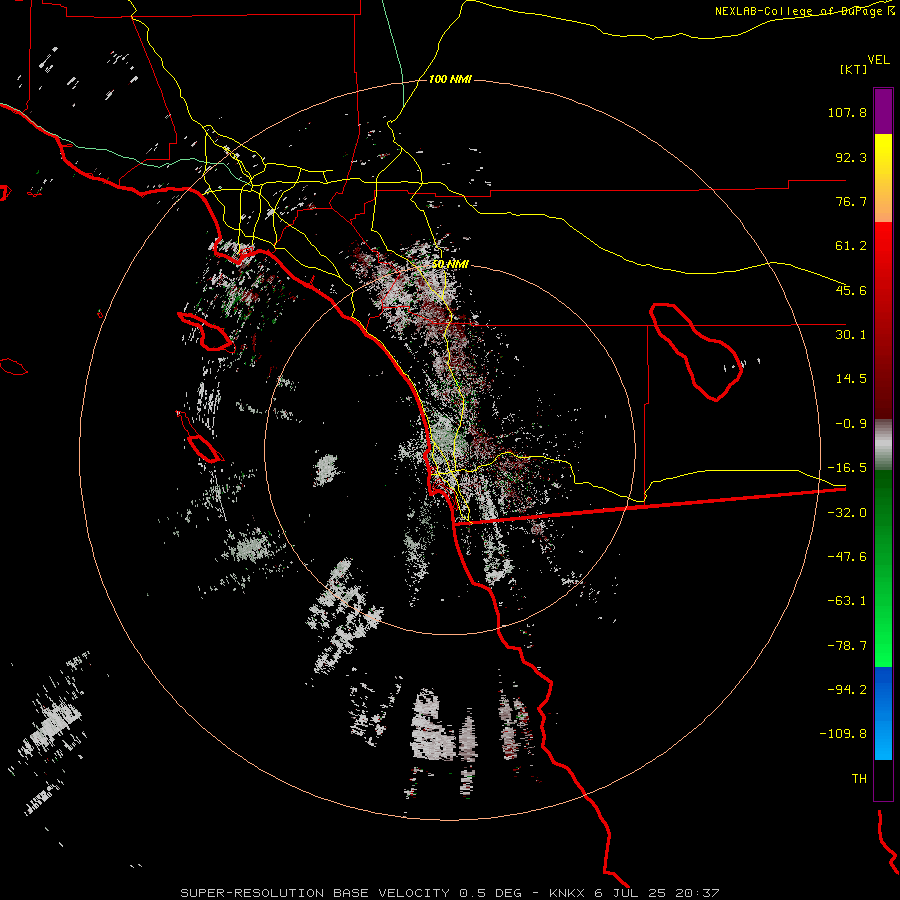Click the 100 NMI range ring label
This screenshot has height=900, width=900.
450,79
